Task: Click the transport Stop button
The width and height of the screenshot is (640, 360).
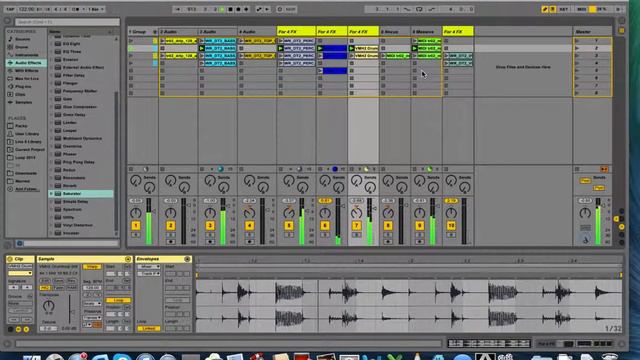Action: point(231,9)
